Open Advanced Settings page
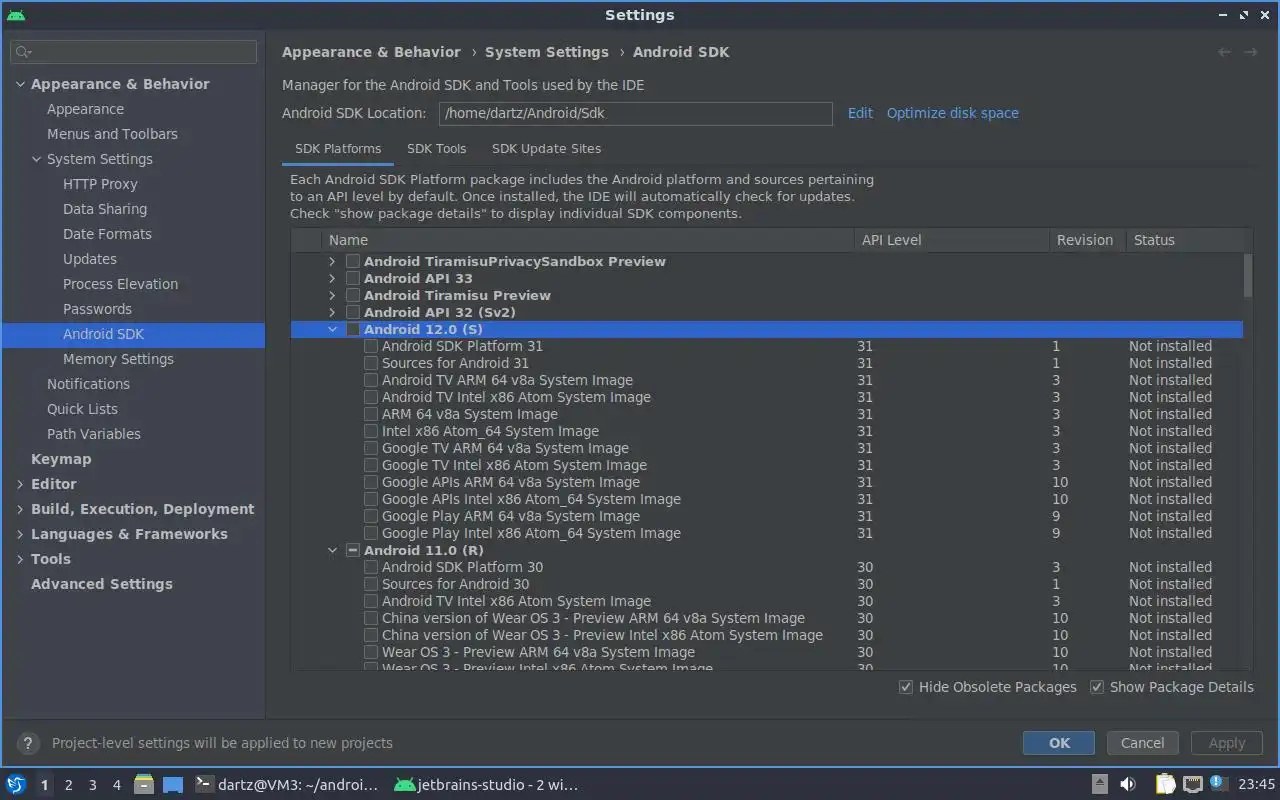Image resolution: width=1280 pixels, height=800 pixels. pyautogui.click(x=102, y=584)
